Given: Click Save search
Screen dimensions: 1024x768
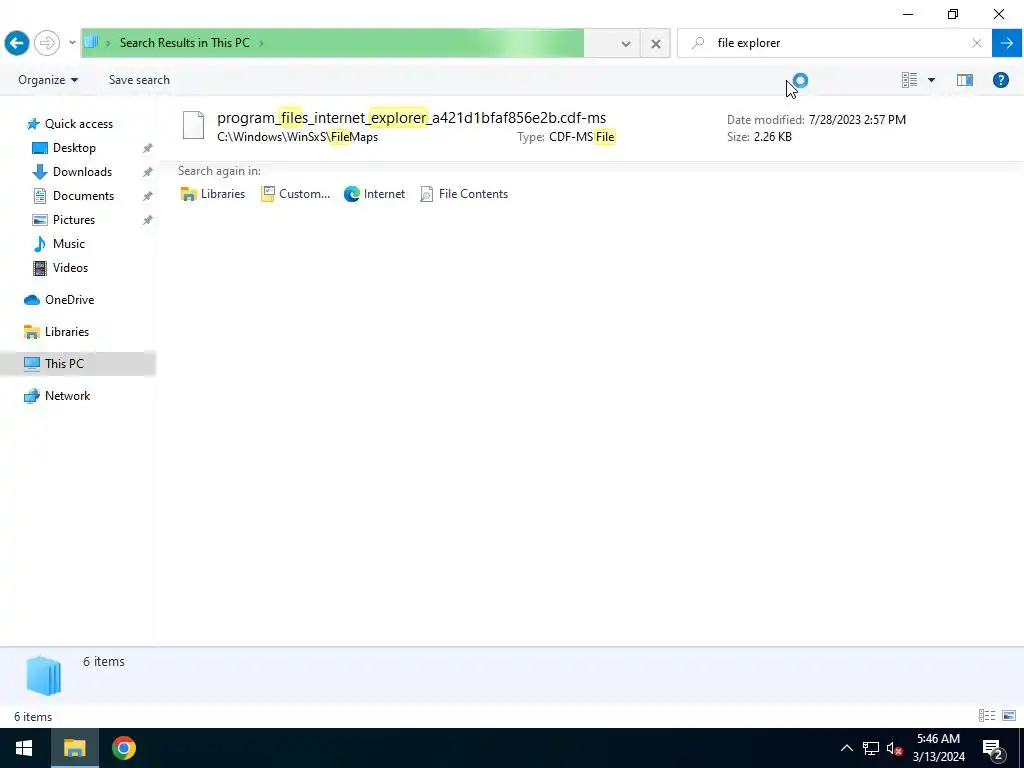Looking at the screenshot, I should [x=139, y=80].
